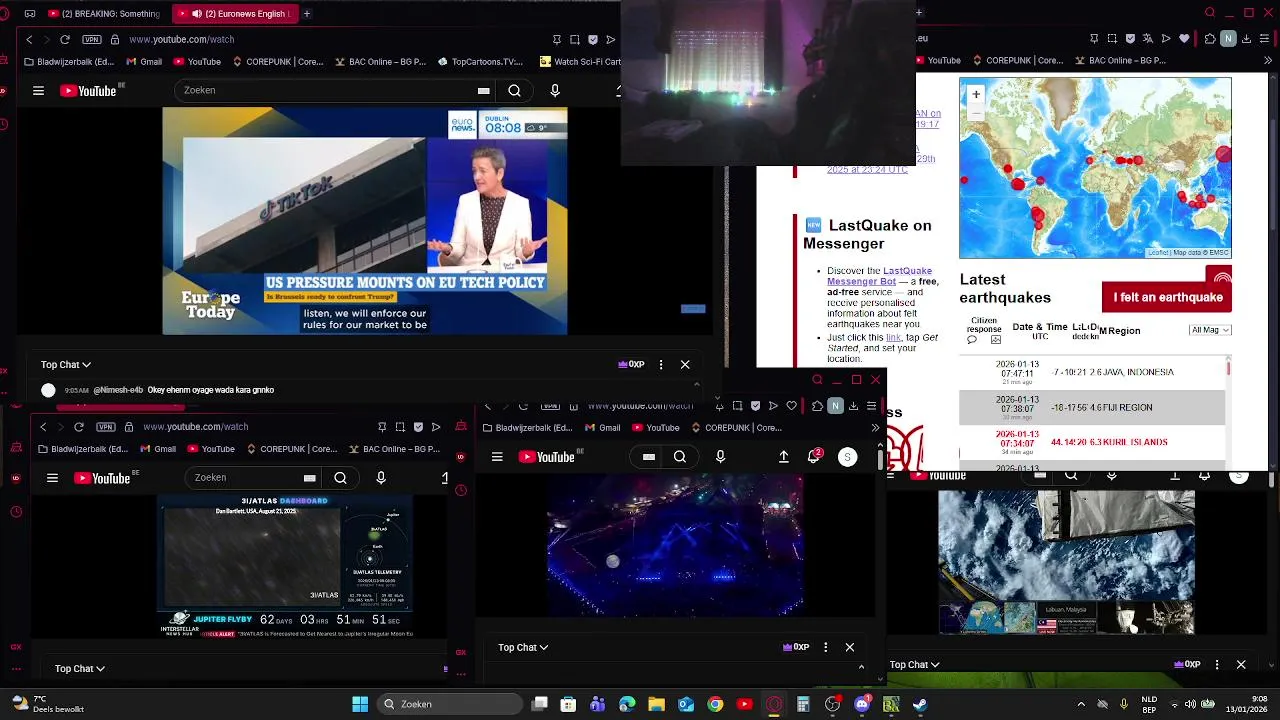The width and height of the screenshot is (1280, 720).
Task: Open Gmail bookmark in Euronews window
Action: pos(144,61)
